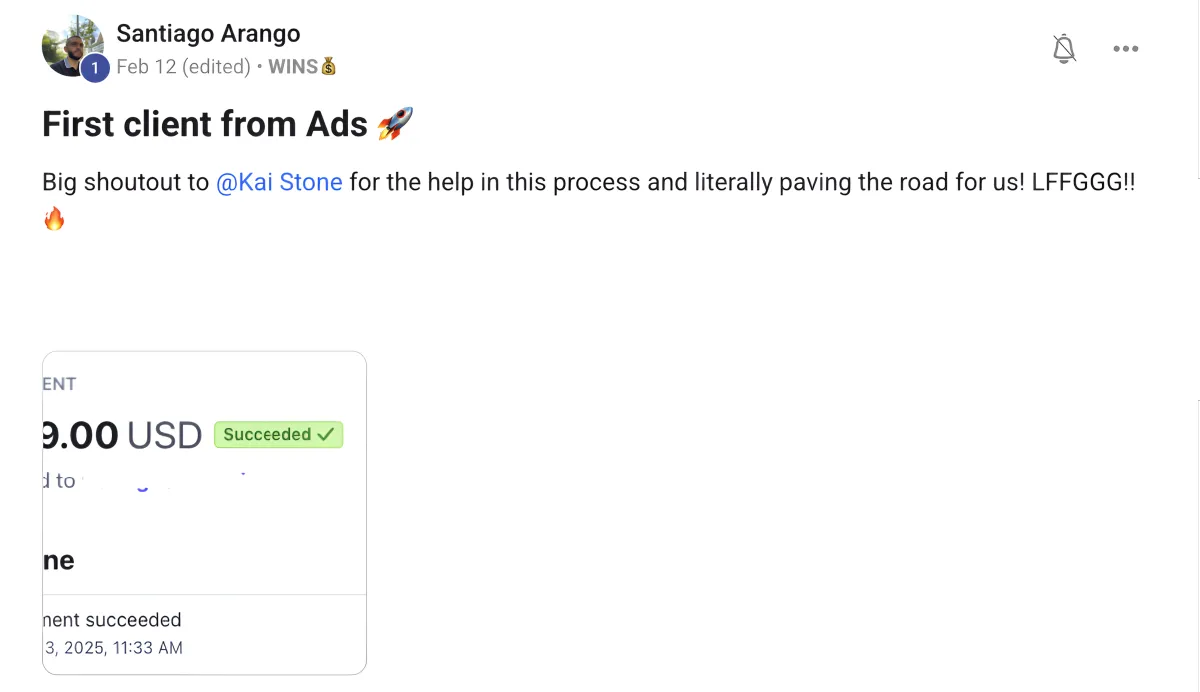Click the 9.00 USD amount in the image
This screenshot has height=692, width=1200.
(123, 435)
